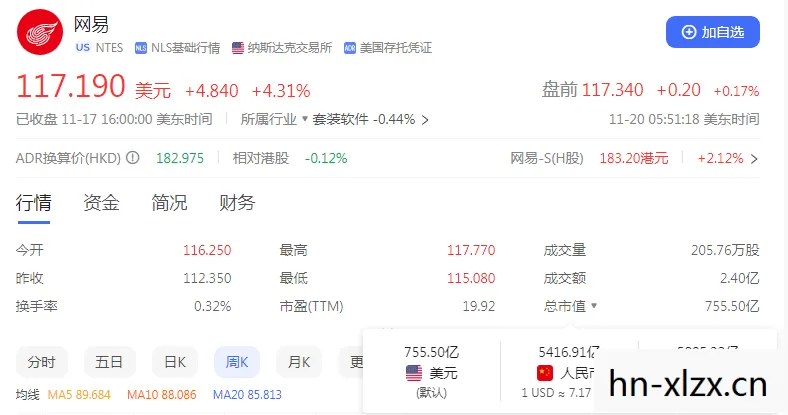
Task: Click the Nasdaq exchange flag icon
Action: click(238, 48)
